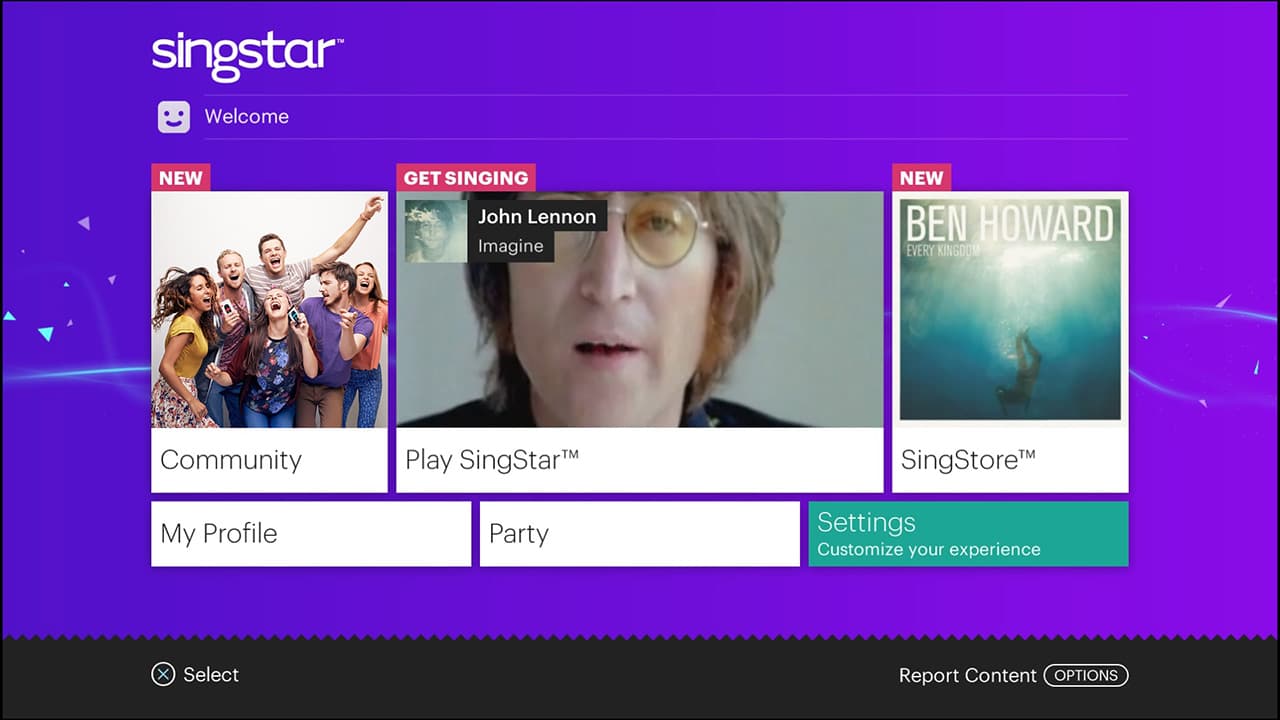This screenshot has height=720, width=1280.
Task: Click the Welcome header
Action: coord(246,116)
